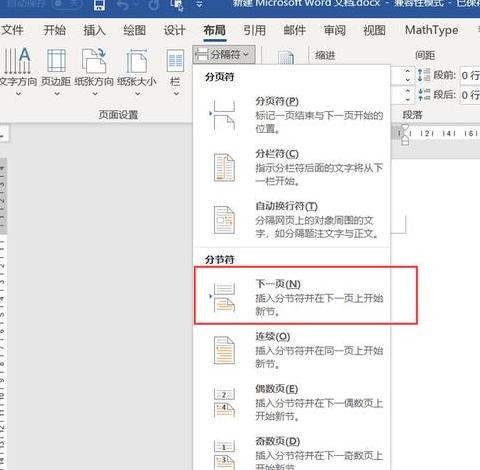Switch to the 审阅 tab
The width and height of the screenshot is (480, 470).
335,30
